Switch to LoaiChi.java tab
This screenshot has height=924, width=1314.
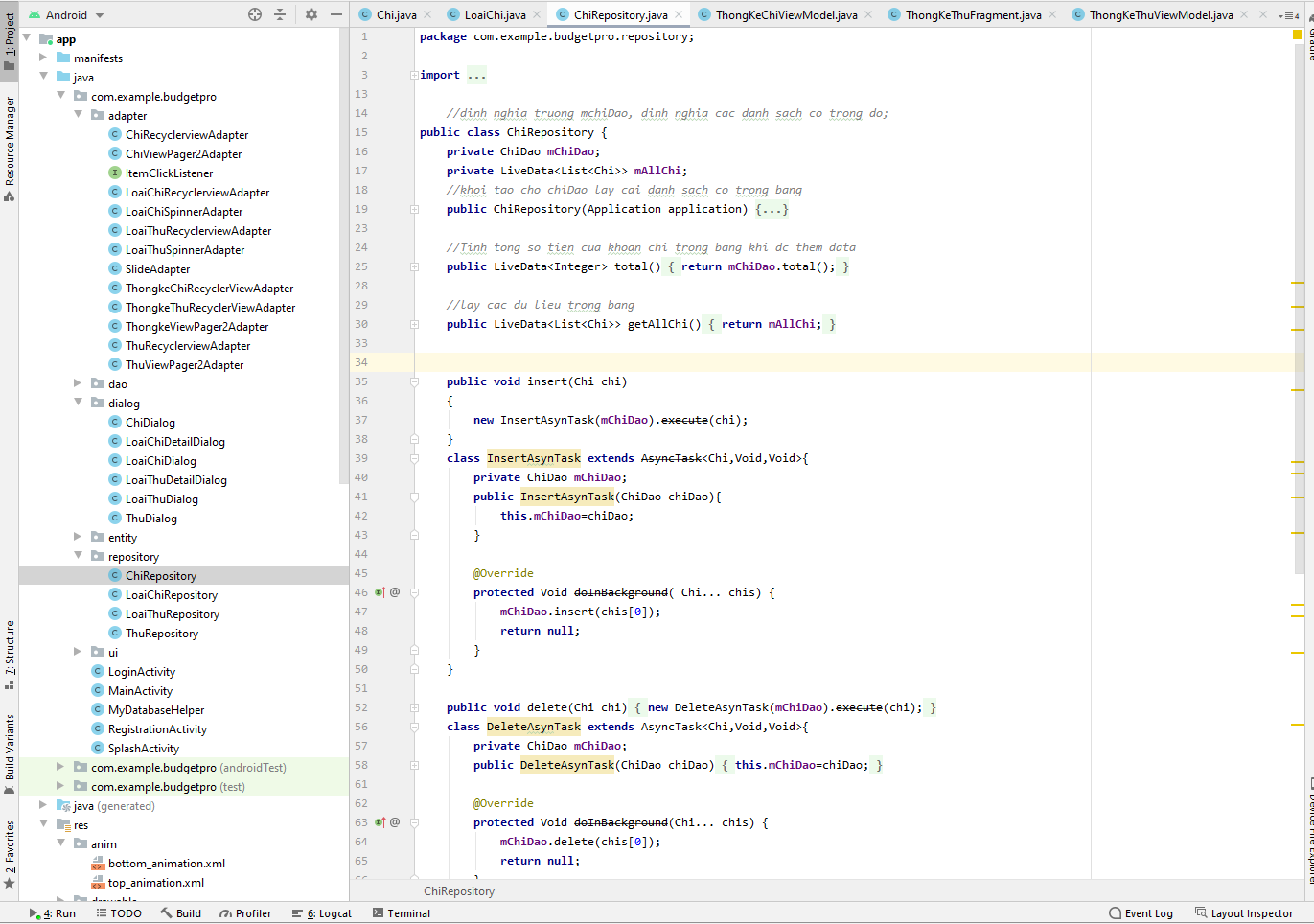(x=495, y=14)
